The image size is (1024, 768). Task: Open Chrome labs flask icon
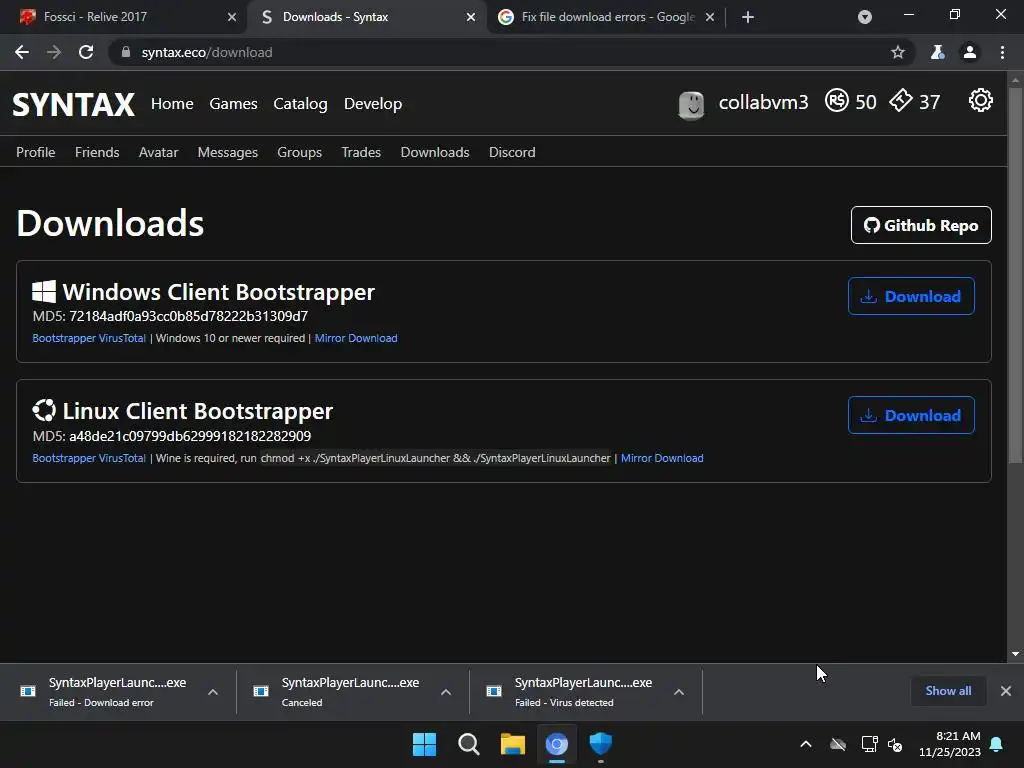click(x=937, y=52)
